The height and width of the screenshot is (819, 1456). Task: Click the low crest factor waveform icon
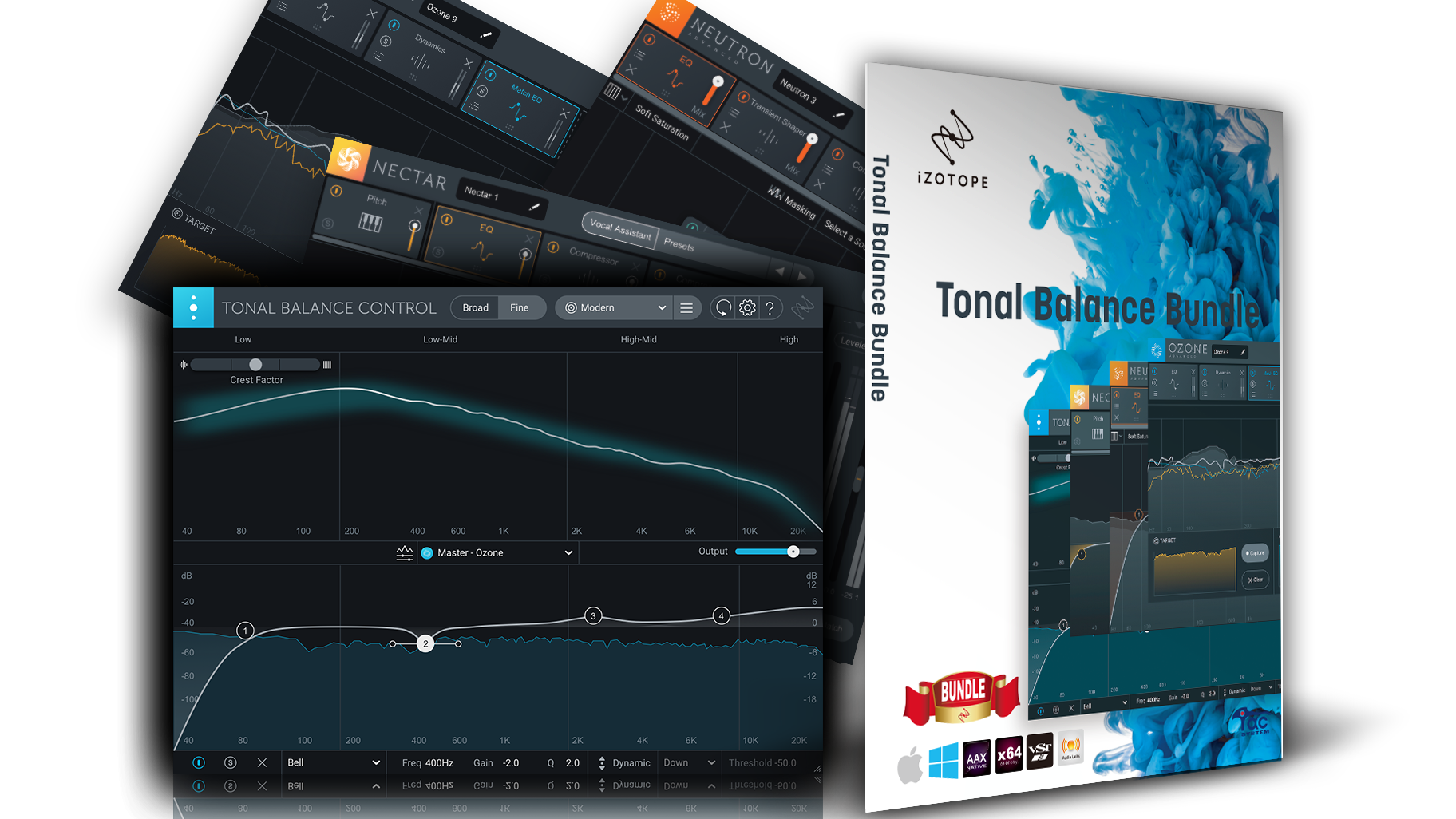click(x=184, y=365)
